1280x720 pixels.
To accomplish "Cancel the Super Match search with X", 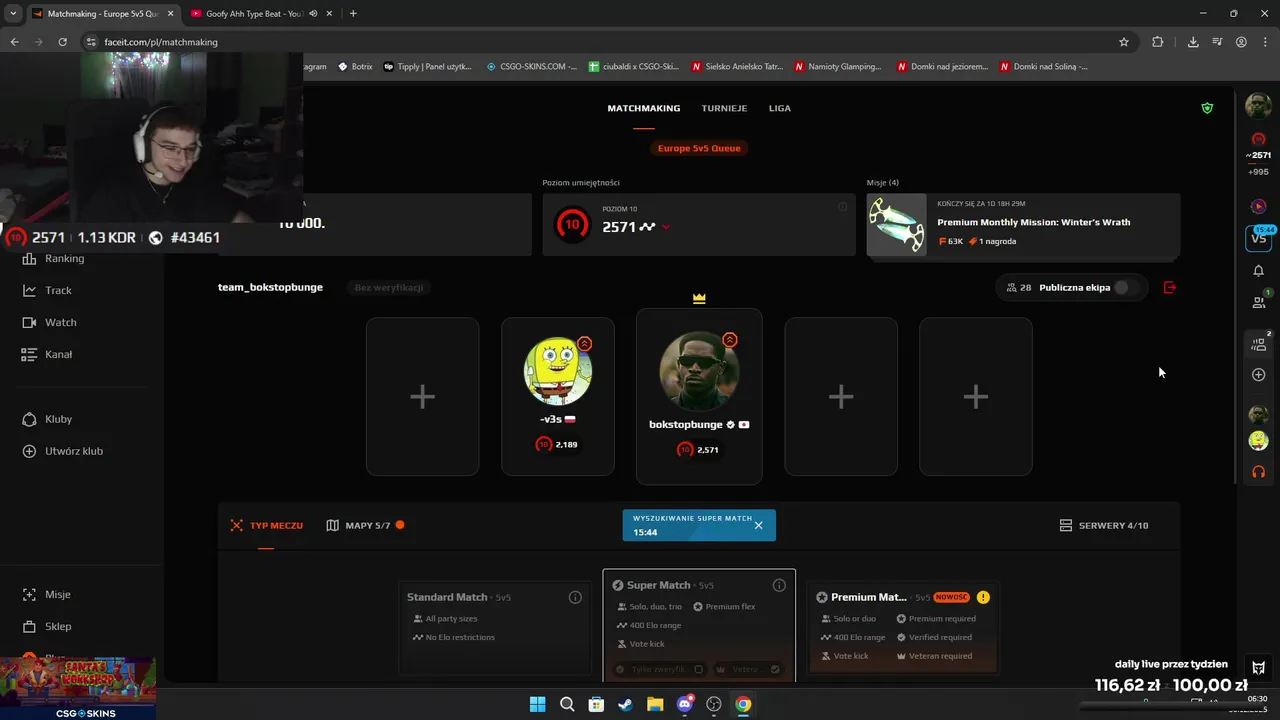I will click(758, 525).
